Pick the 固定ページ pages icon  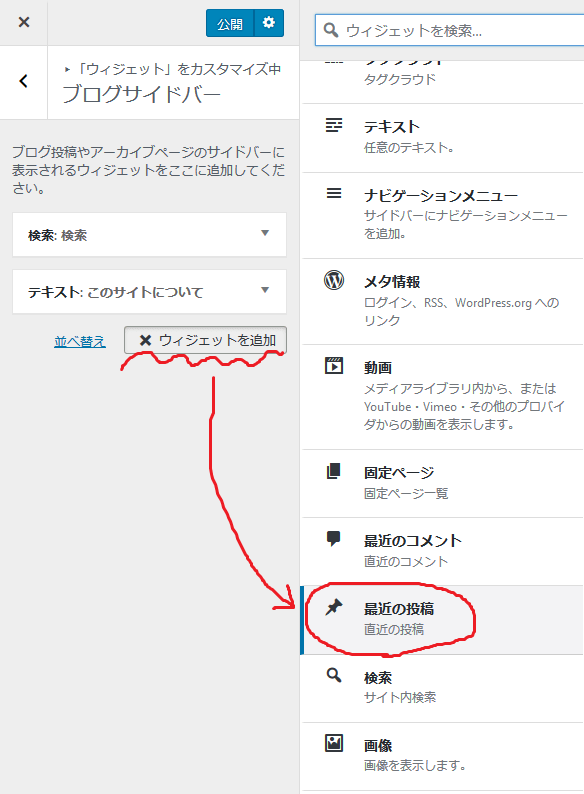334,471
